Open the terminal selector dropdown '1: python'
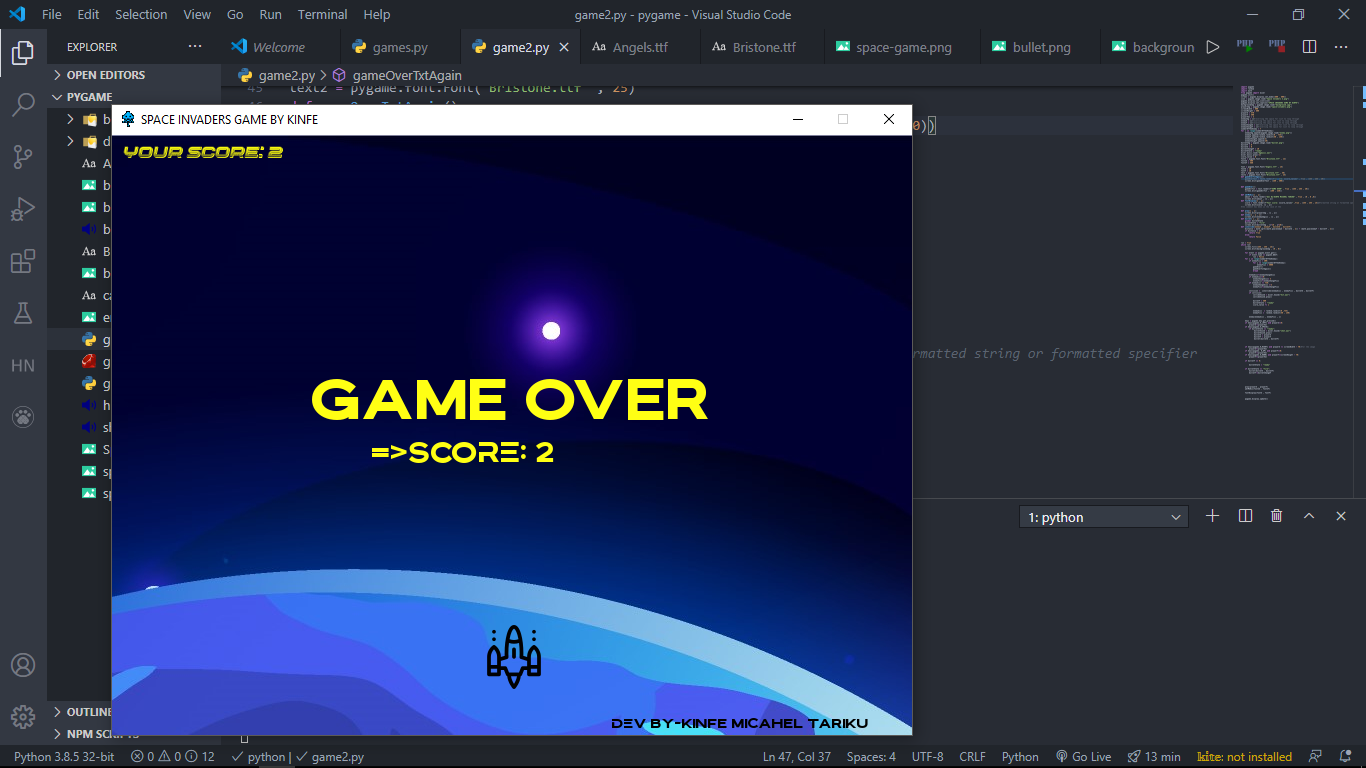1366x768 pixels. pyautogui.click(x=1104, y=517)
